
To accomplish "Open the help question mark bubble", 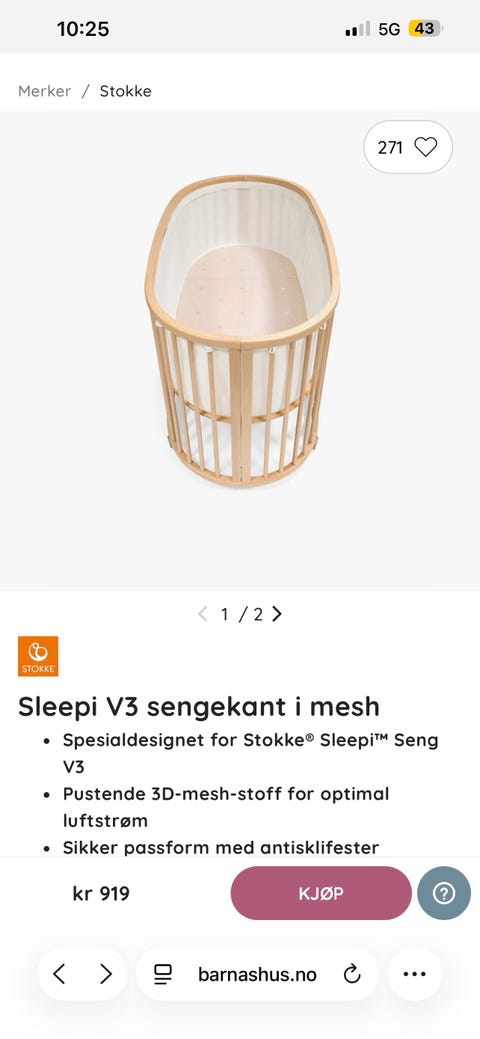I will 444,893.
